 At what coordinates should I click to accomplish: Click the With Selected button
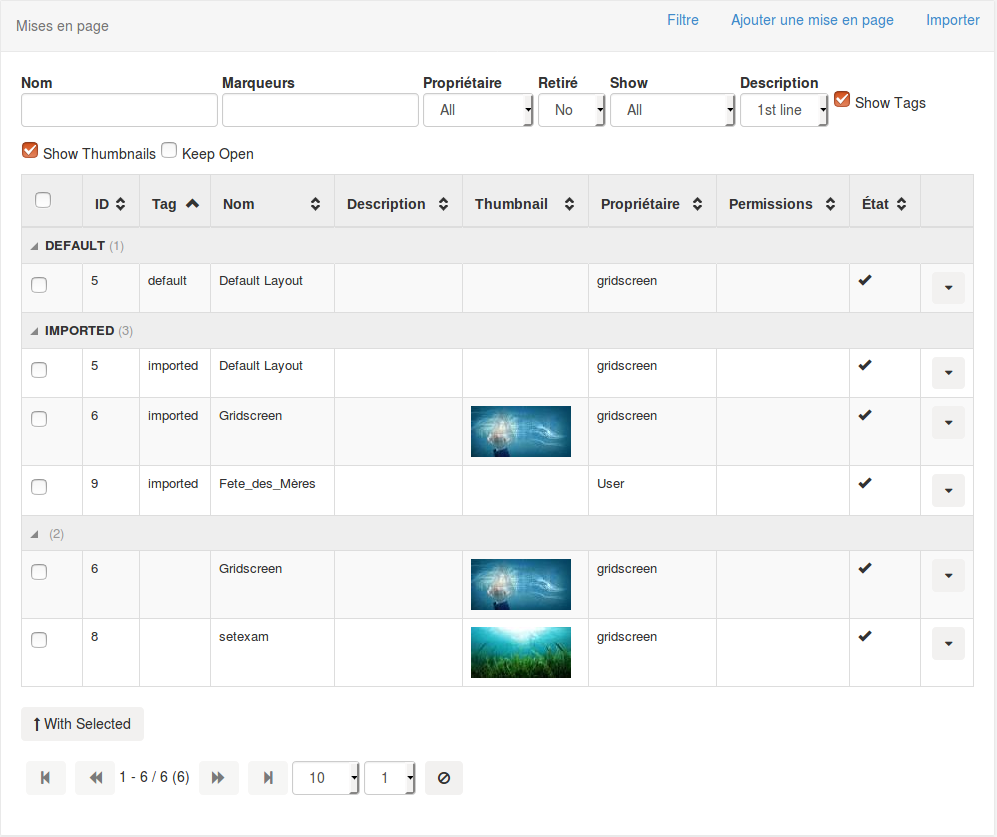[82, 724]
